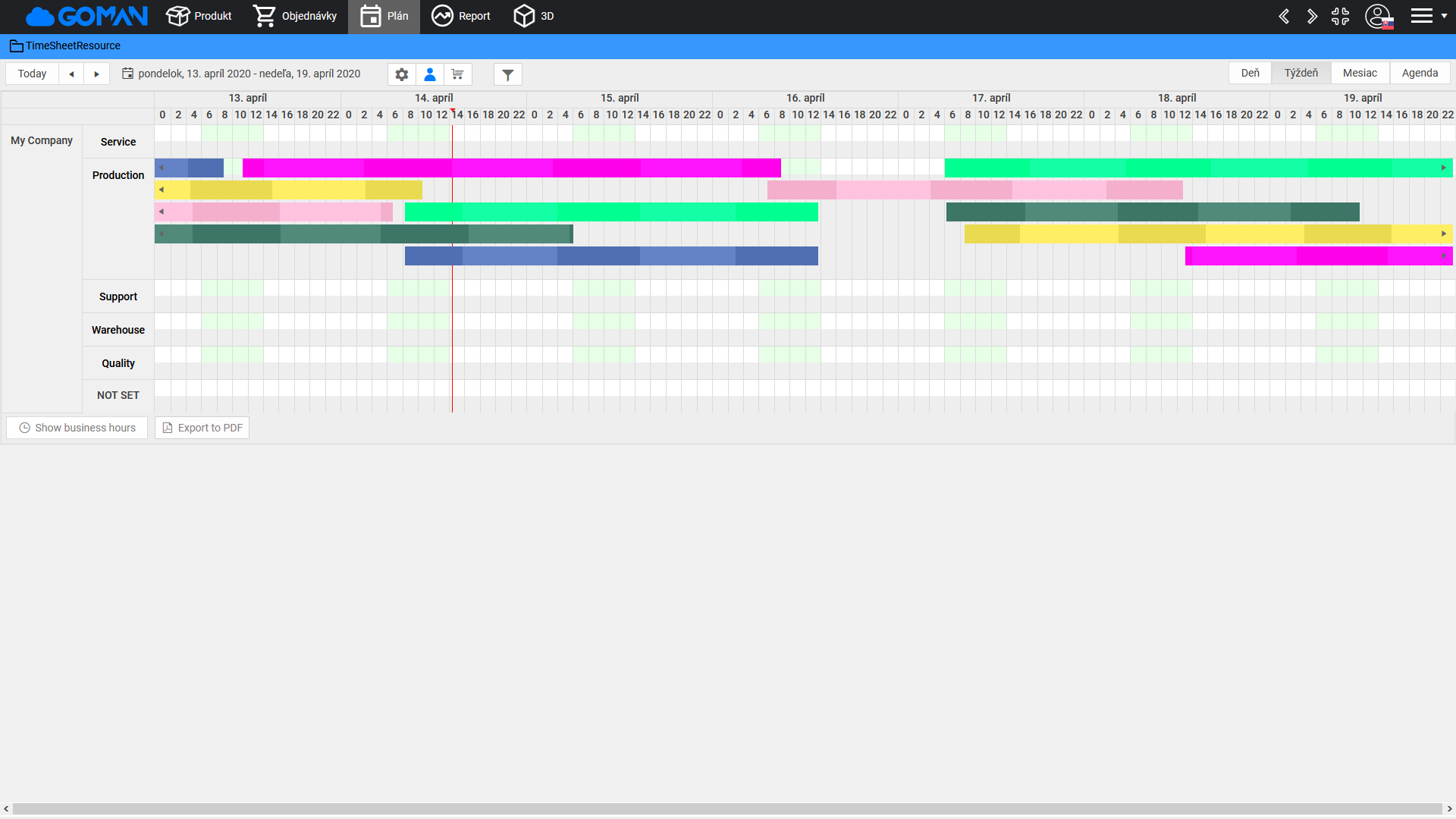Go forward with the right chevron icon

(x=1312, y=16)
